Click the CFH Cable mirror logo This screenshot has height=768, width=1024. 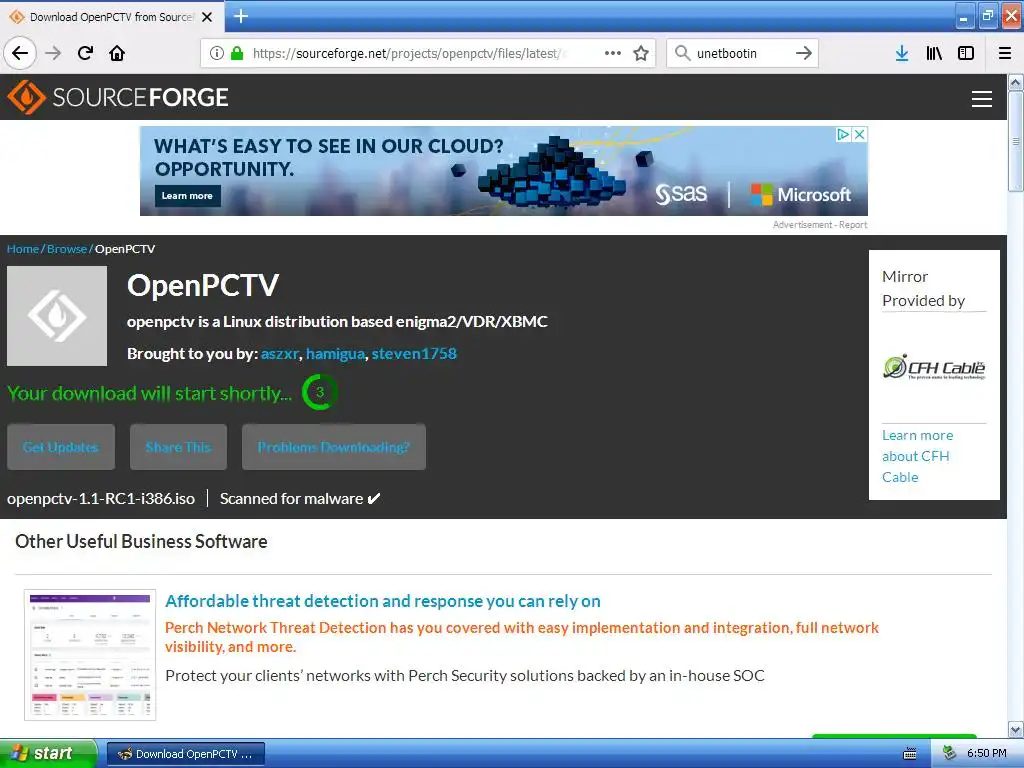(x=934, y=367)
